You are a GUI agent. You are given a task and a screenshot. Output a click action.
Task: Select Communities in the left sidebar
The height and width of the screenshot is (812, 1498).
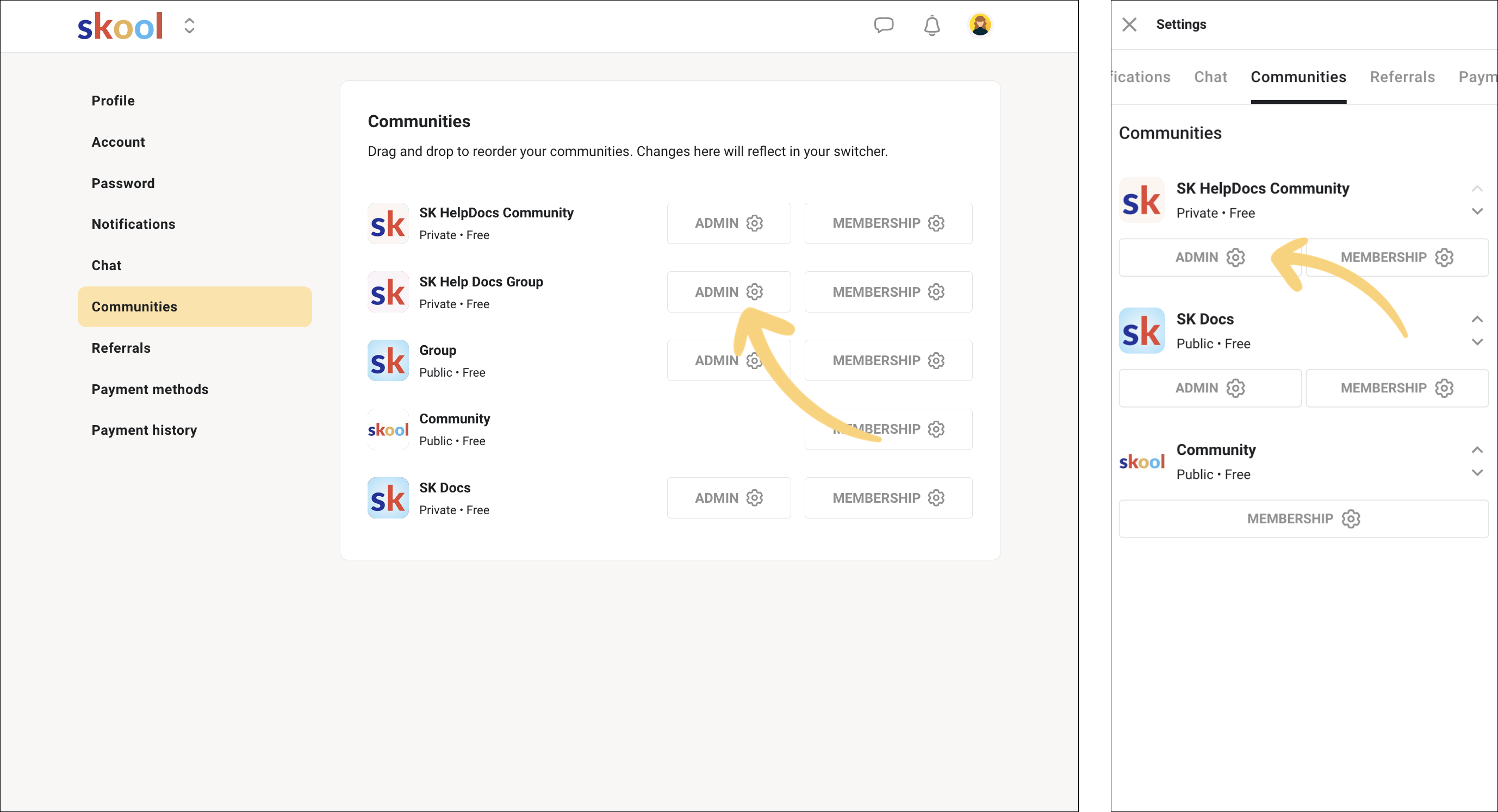pyautogui.click(x=134, y=307)
